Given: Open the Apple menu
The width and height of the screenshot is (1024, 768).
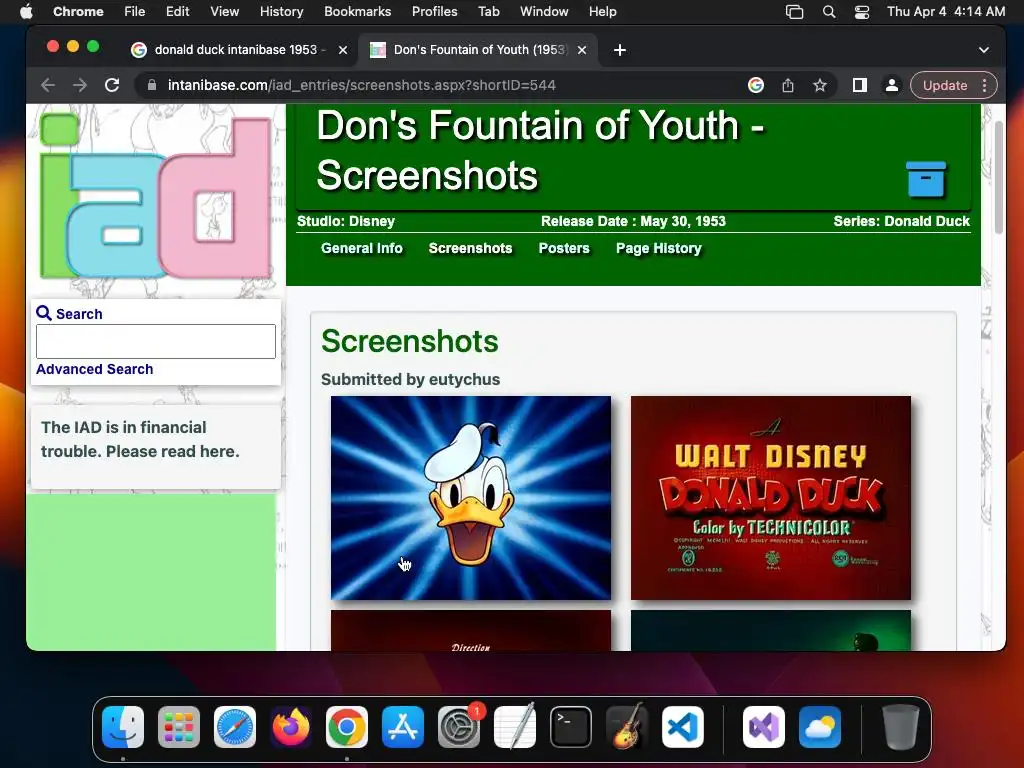Looking at the screenshot, I should (26, 12).
